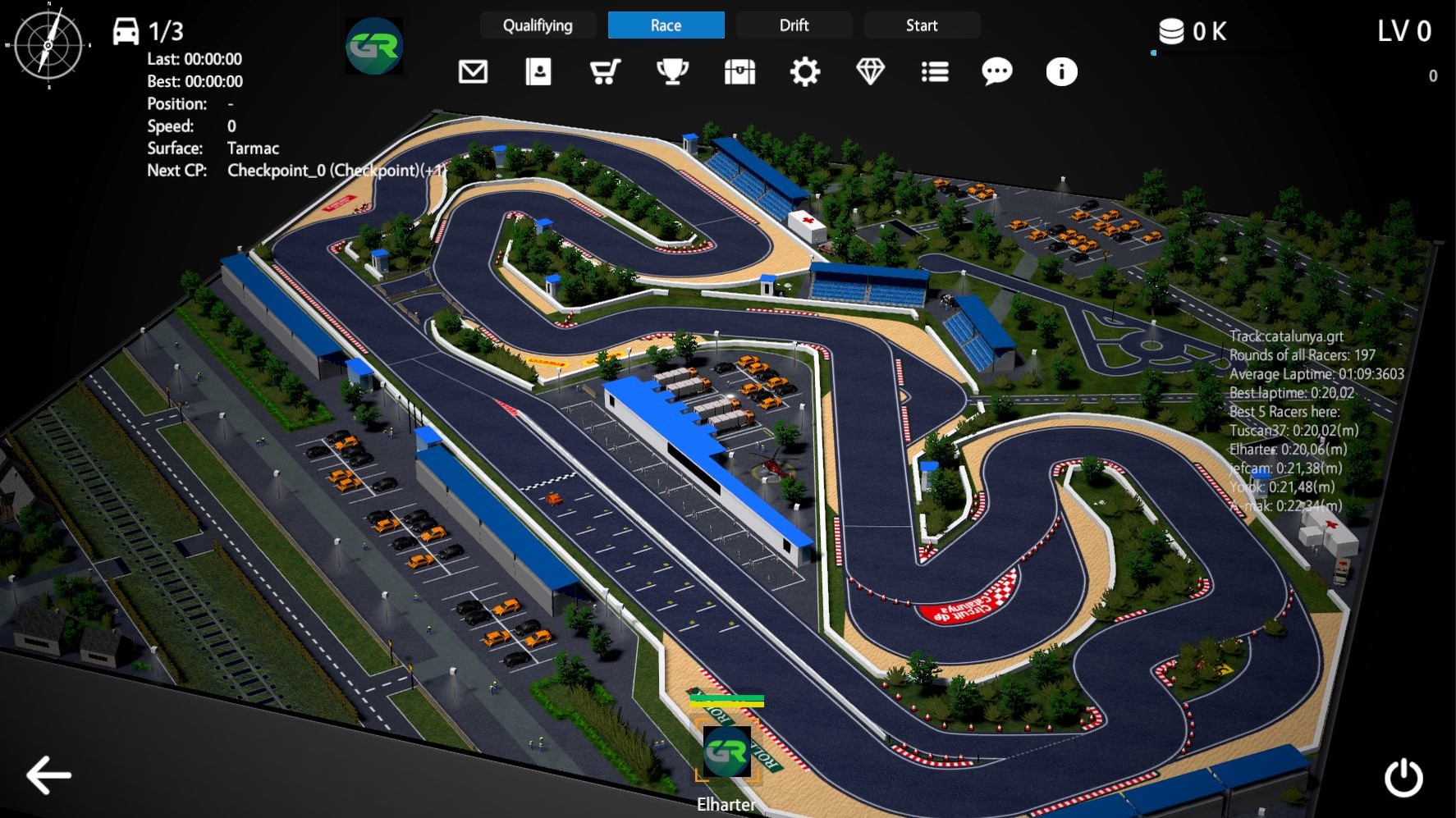Click the coin stack currency display
Screen dimensions: 1456x818
point(1171,30)
